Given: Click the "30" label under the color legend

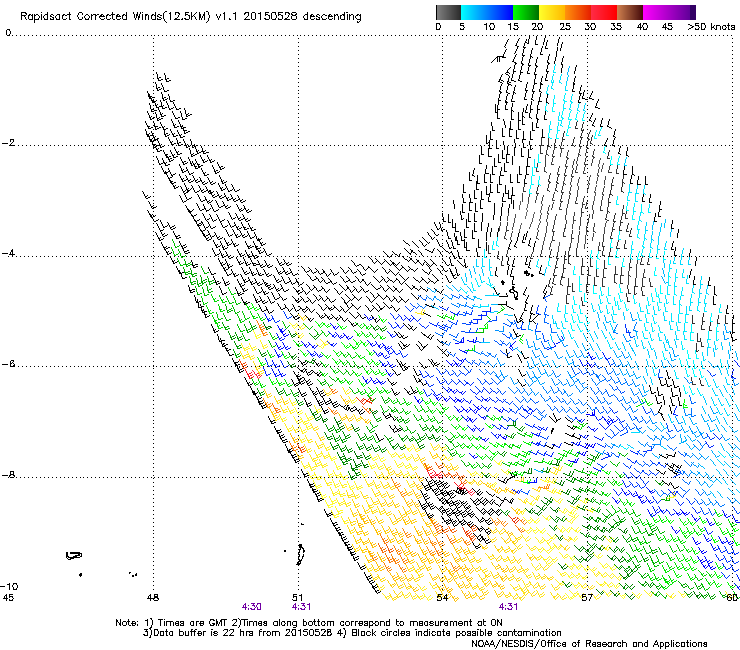Looking at the screenshot, I should click(x=590, y=27).
